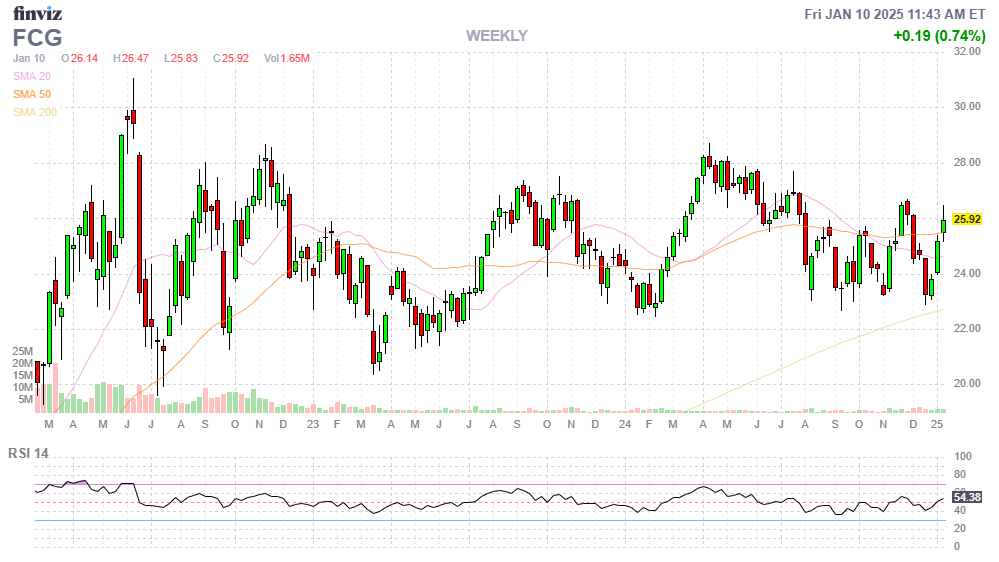Toggle the SMA 200 legend label

coord(35,112)
